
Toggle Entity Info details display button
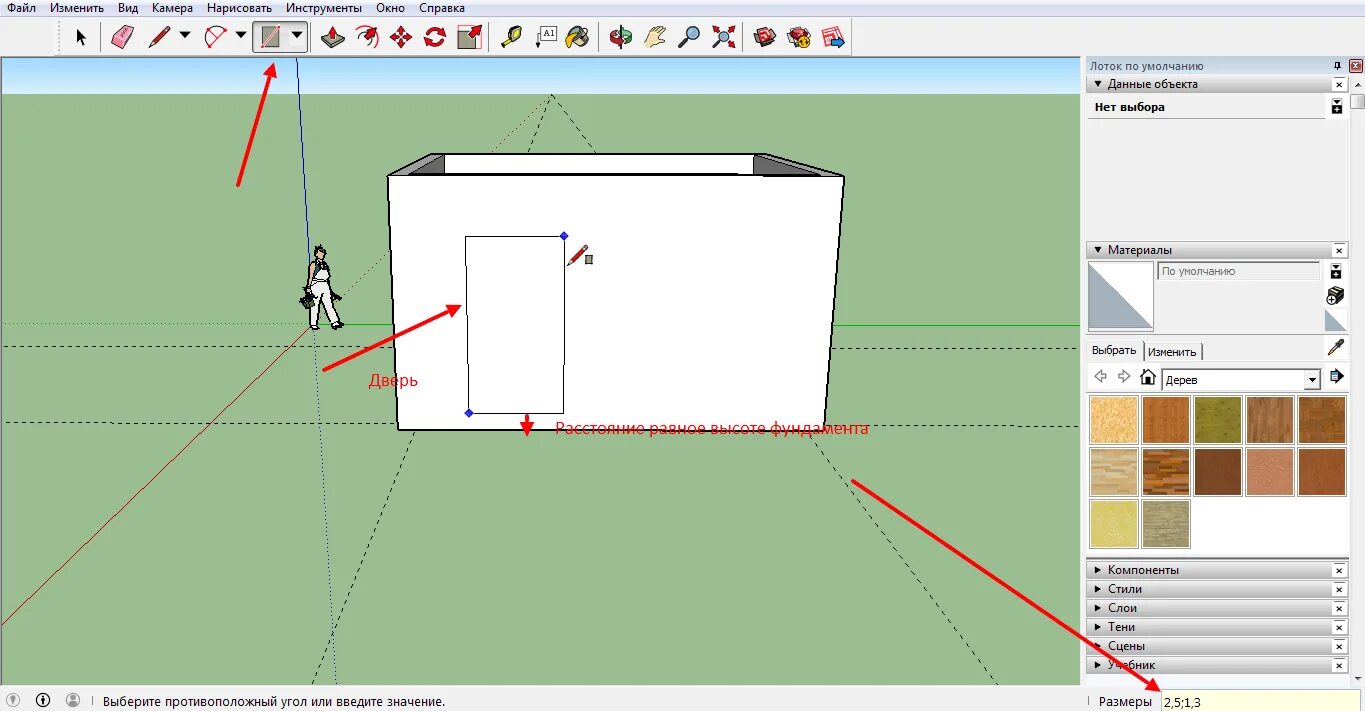point(1337,106)
